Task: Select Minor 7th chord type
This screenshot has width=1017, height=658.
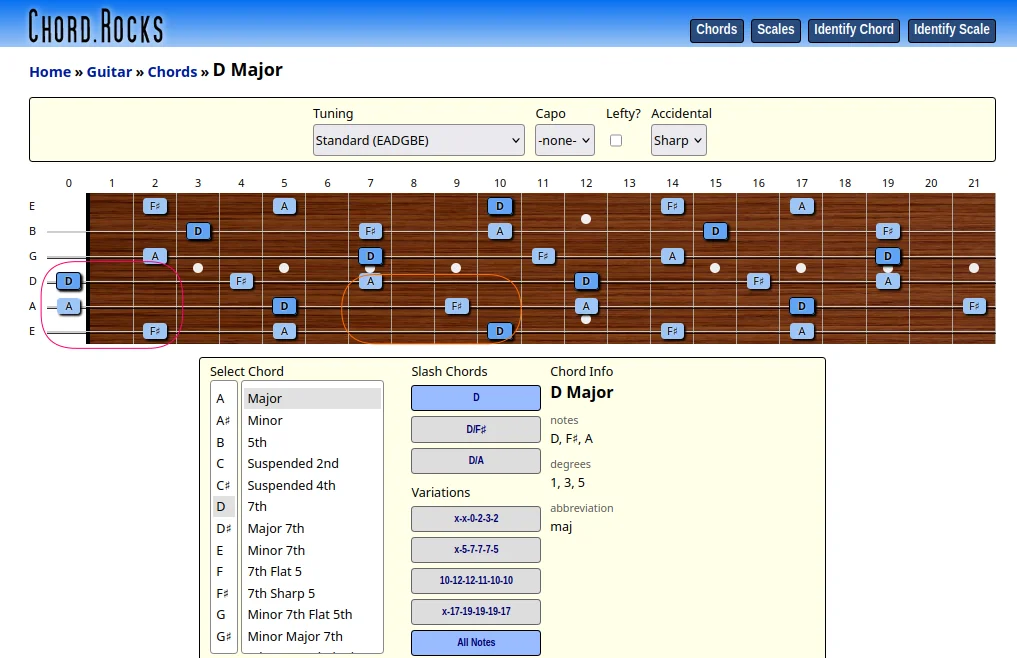Action: [312, 550]
